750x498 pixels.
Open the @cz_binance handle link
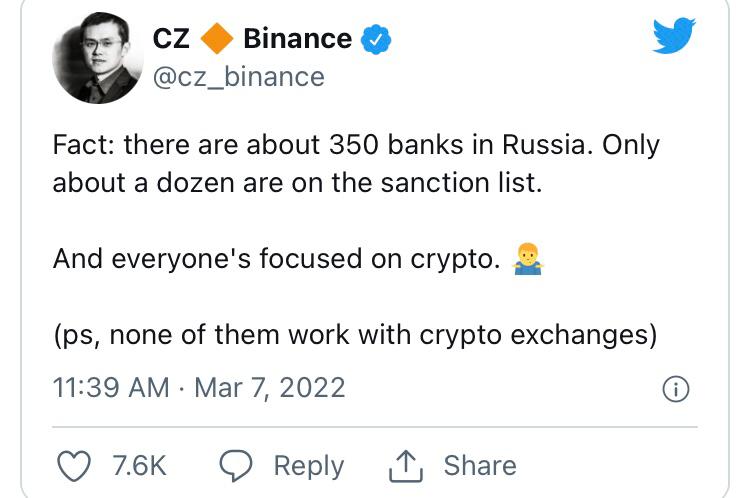238,77
